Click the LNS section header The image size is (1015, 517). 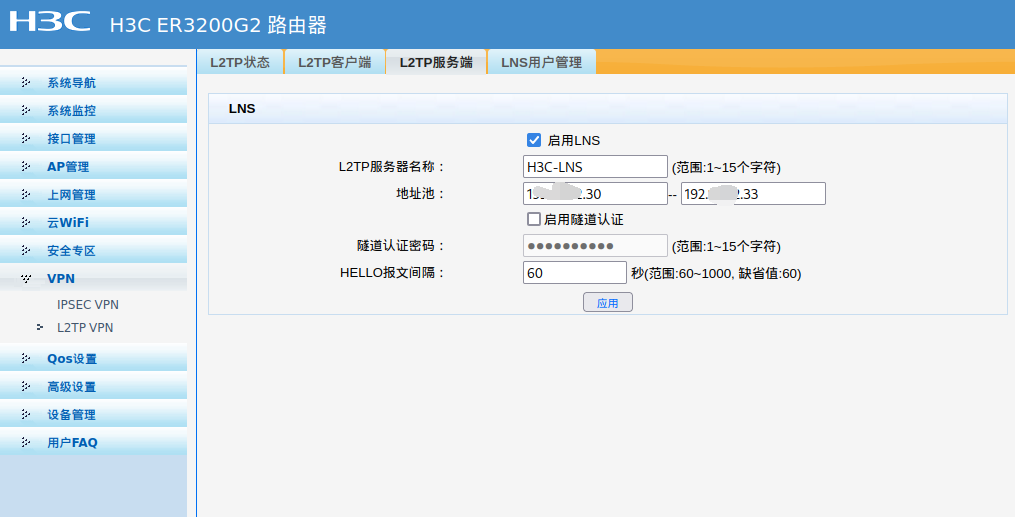[608, 109]
